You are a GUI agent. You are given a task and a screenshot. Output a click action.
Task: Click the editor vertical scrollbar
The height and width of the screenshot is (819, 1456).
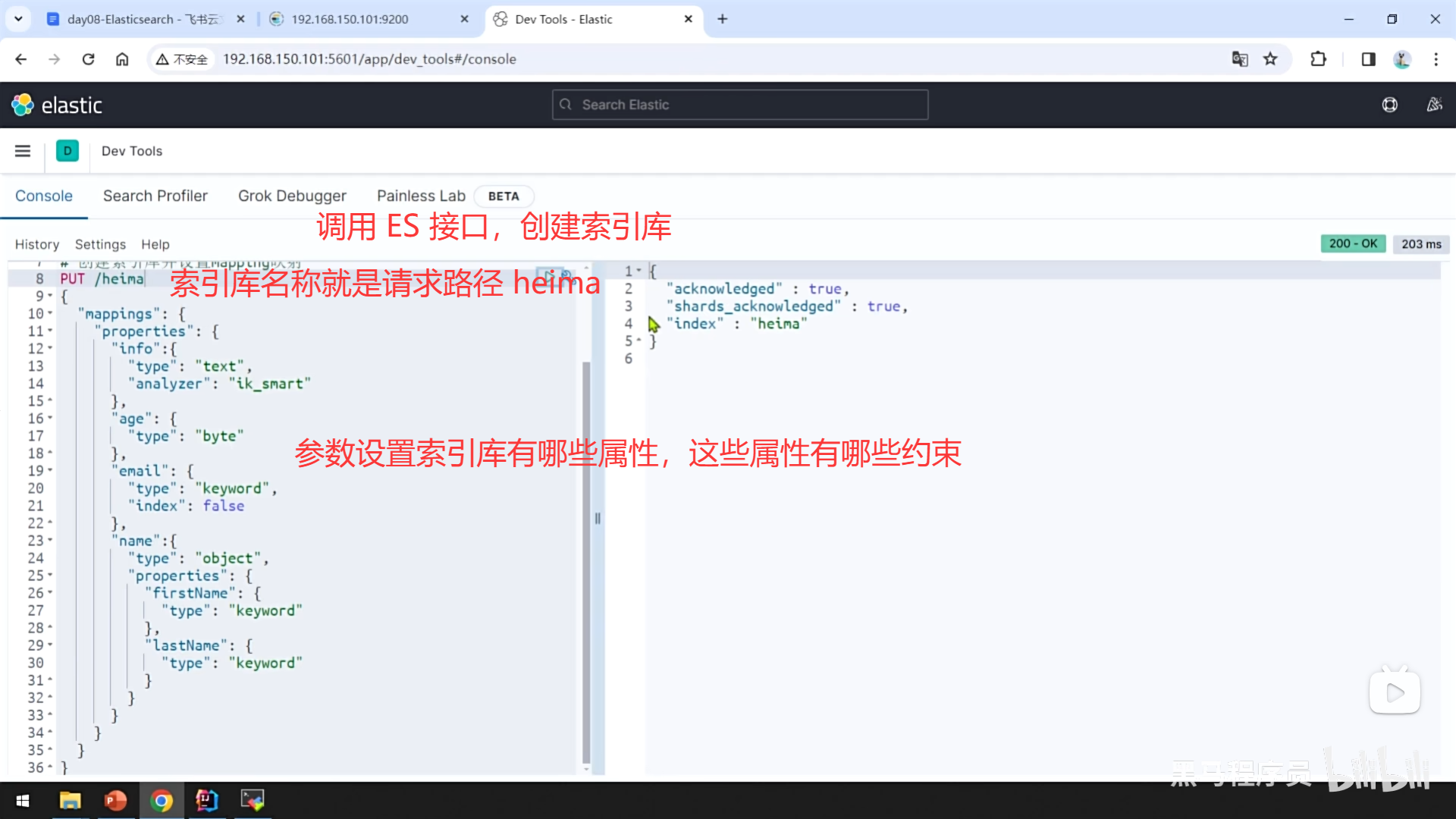(585, 561)
